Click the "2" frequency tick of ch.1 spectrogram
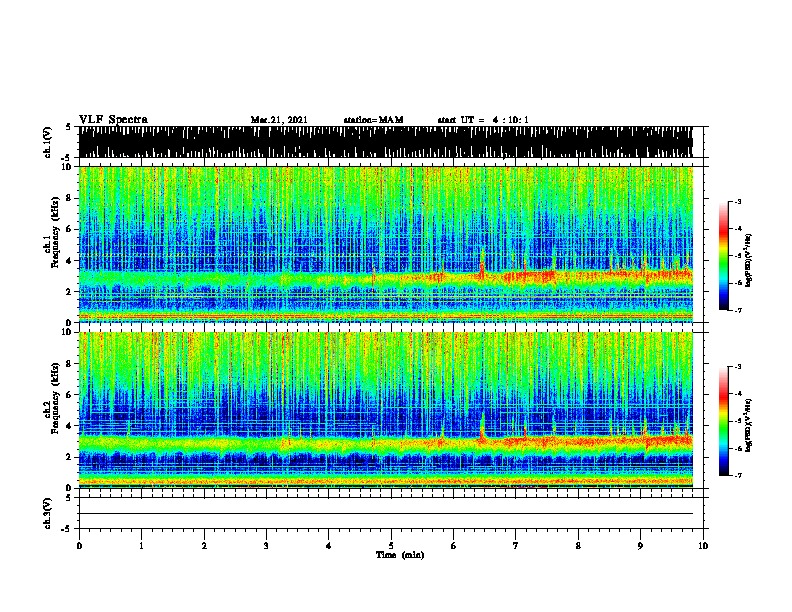792x612 pixels. point(70,291)
